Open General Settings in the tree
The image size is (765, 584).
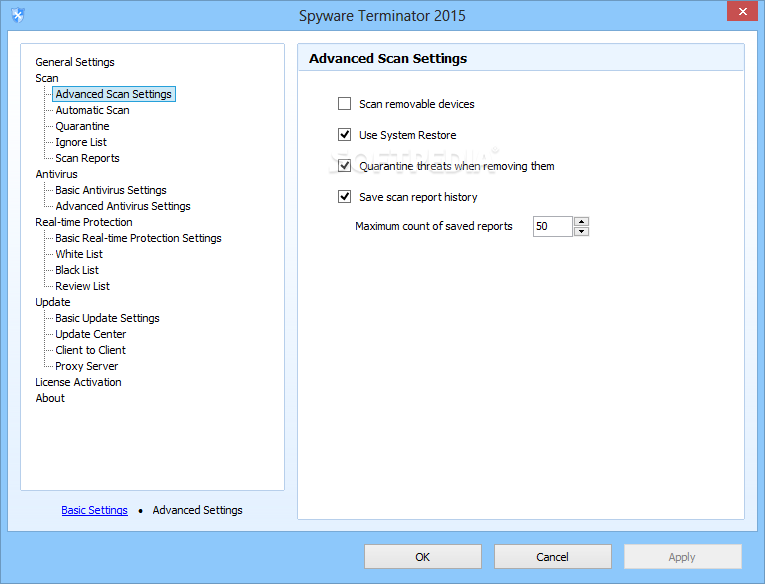75,62
